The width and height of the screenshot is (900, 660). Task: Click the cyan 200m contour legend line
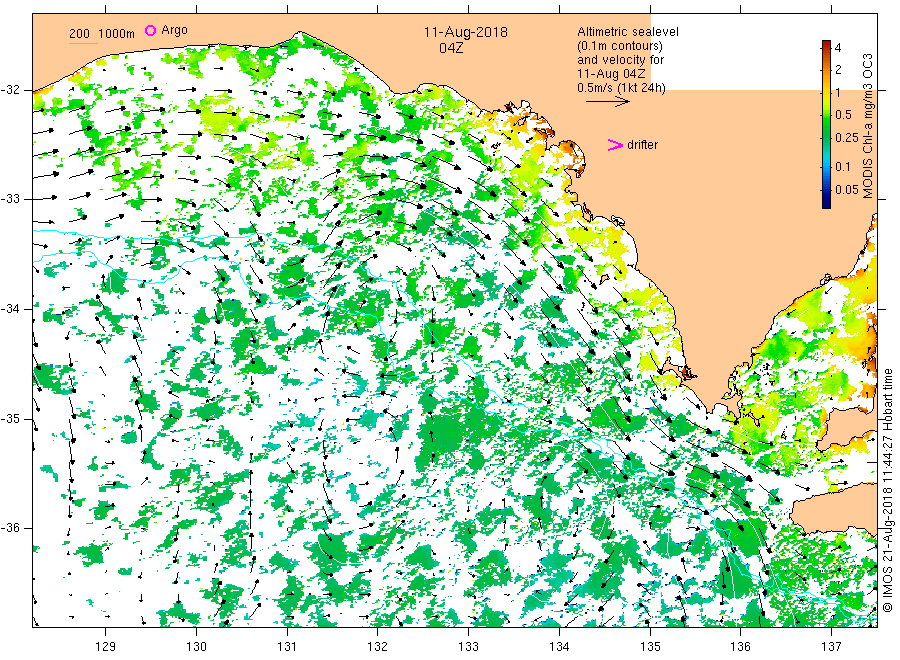pos(83,42)
